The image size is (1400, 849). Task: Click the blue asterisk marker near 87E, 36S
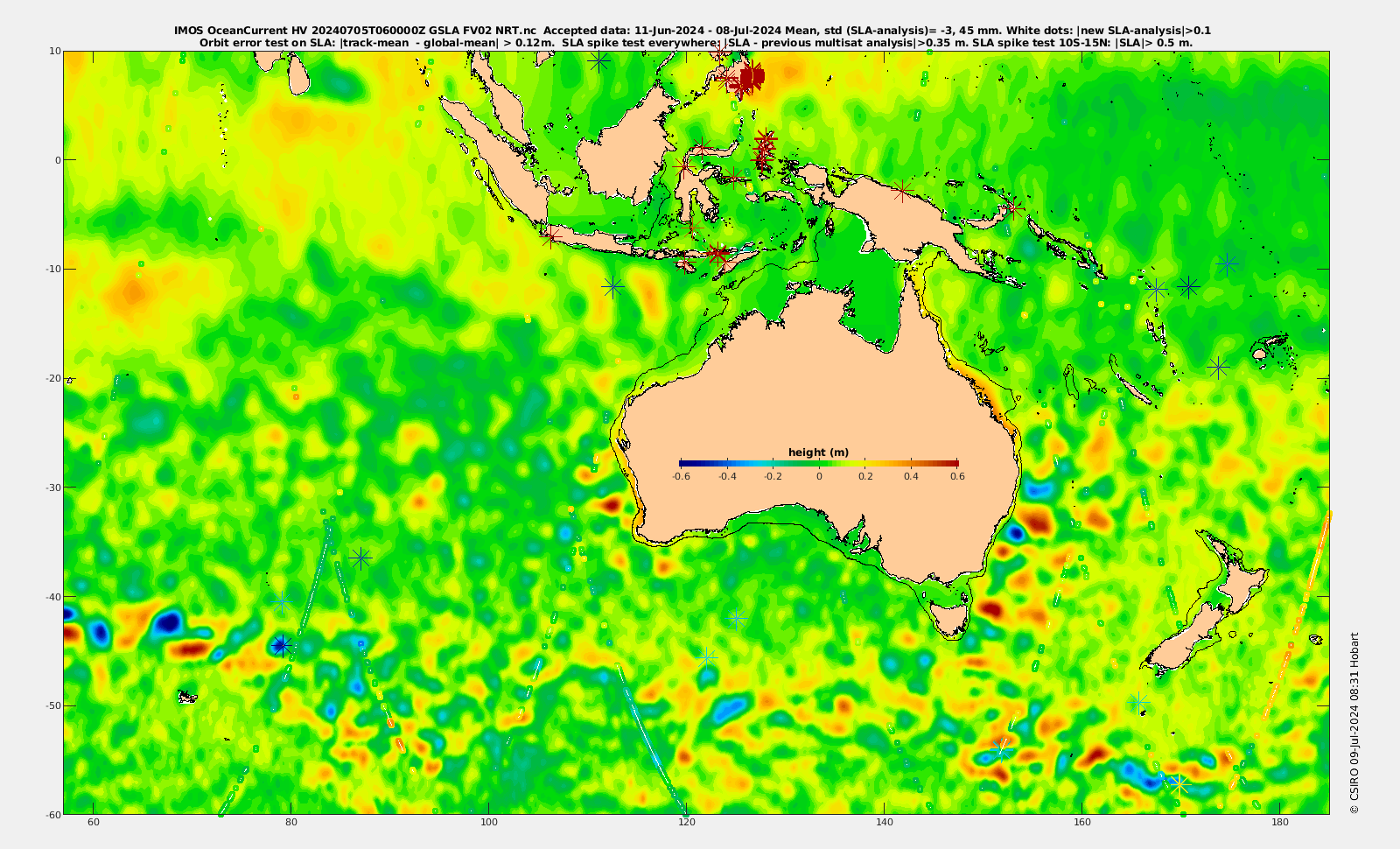pos(360,558)
